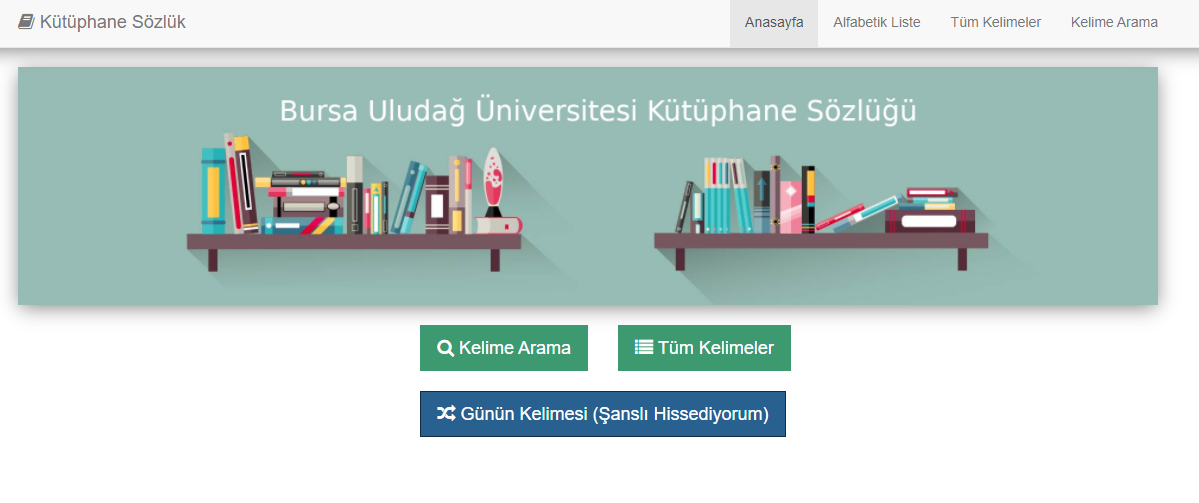Click the magnifier icon on green button
This screenshot has width=1199, height=503.
click(x=445, y=349)
